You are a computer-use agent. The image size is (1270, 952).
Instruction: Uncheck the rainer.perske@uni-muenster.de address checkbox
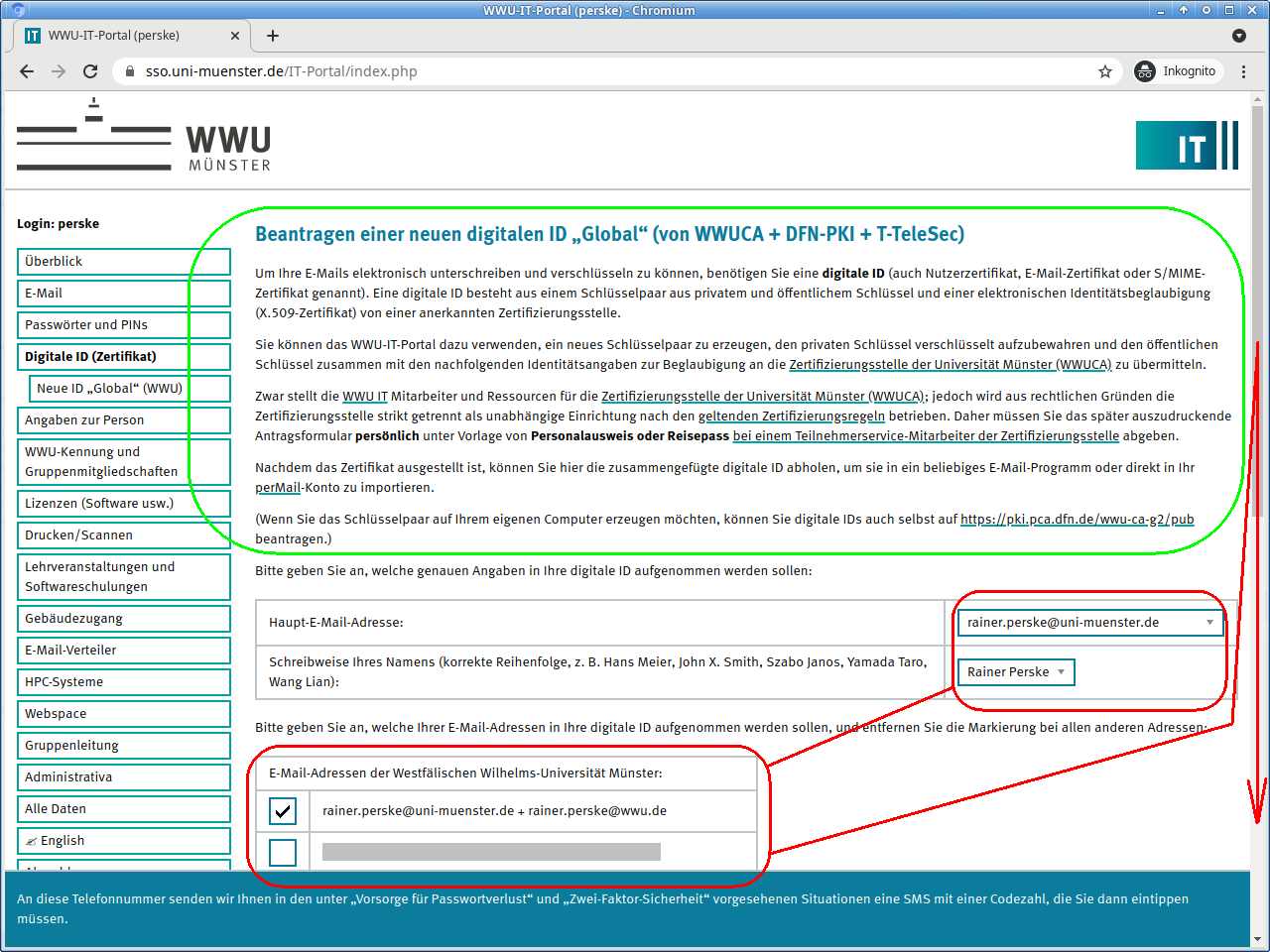point(283,811)
